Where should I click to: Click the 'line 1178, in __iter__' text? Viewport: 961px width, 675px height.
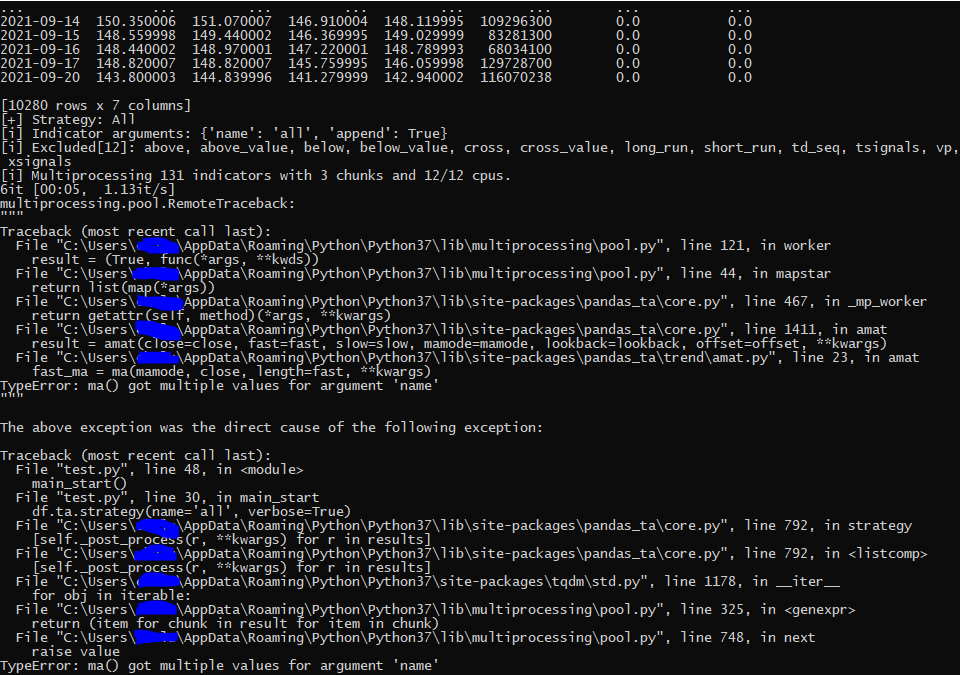click(x=751, y=582)
